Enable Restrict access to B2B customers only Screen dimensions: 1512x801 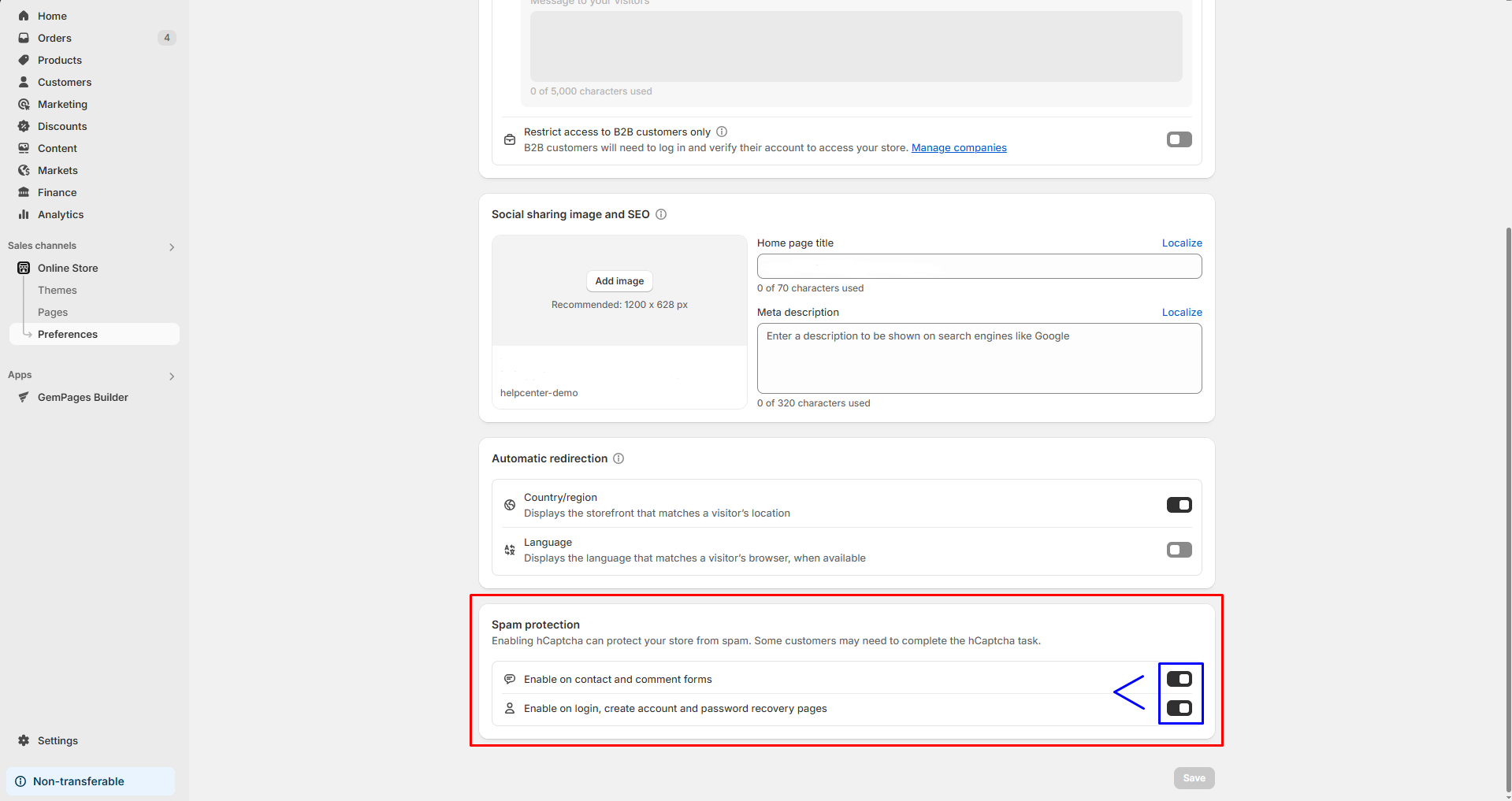1179,139
